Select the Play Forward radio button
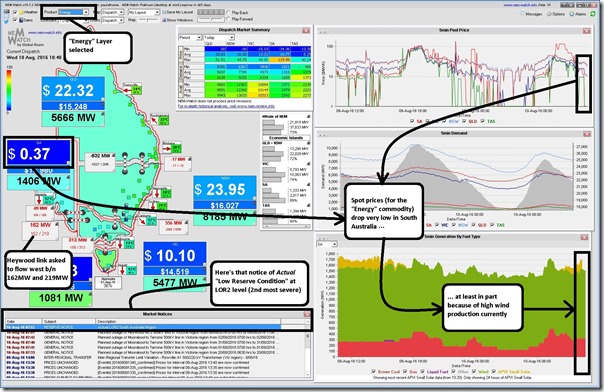Image resolution: width=604 pixels, height=392 pixels. pyautogui.click(x=228, y=19)
